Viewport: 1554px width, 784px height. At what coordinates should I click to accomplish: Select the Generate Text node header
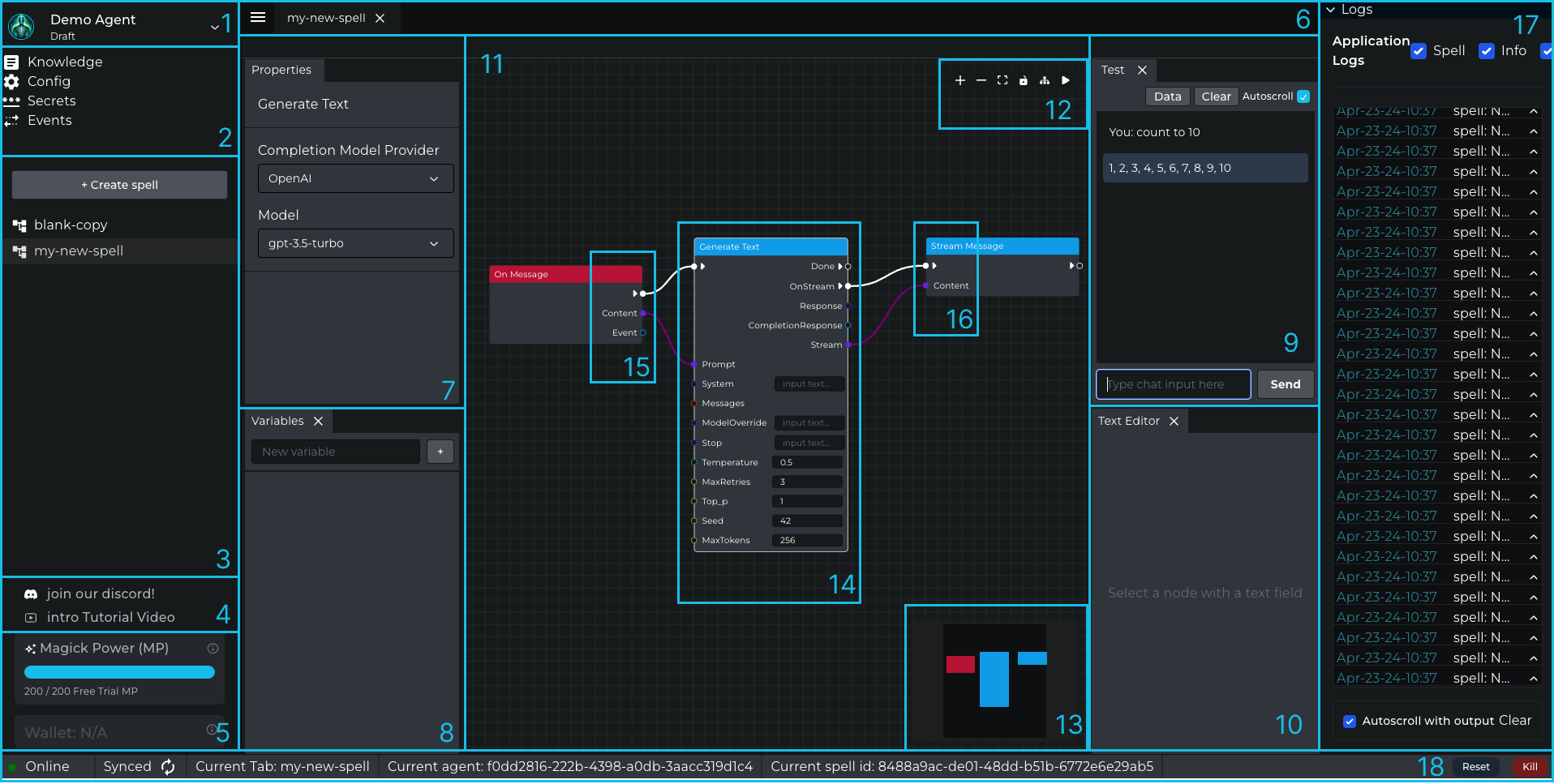tap(771, 247)
